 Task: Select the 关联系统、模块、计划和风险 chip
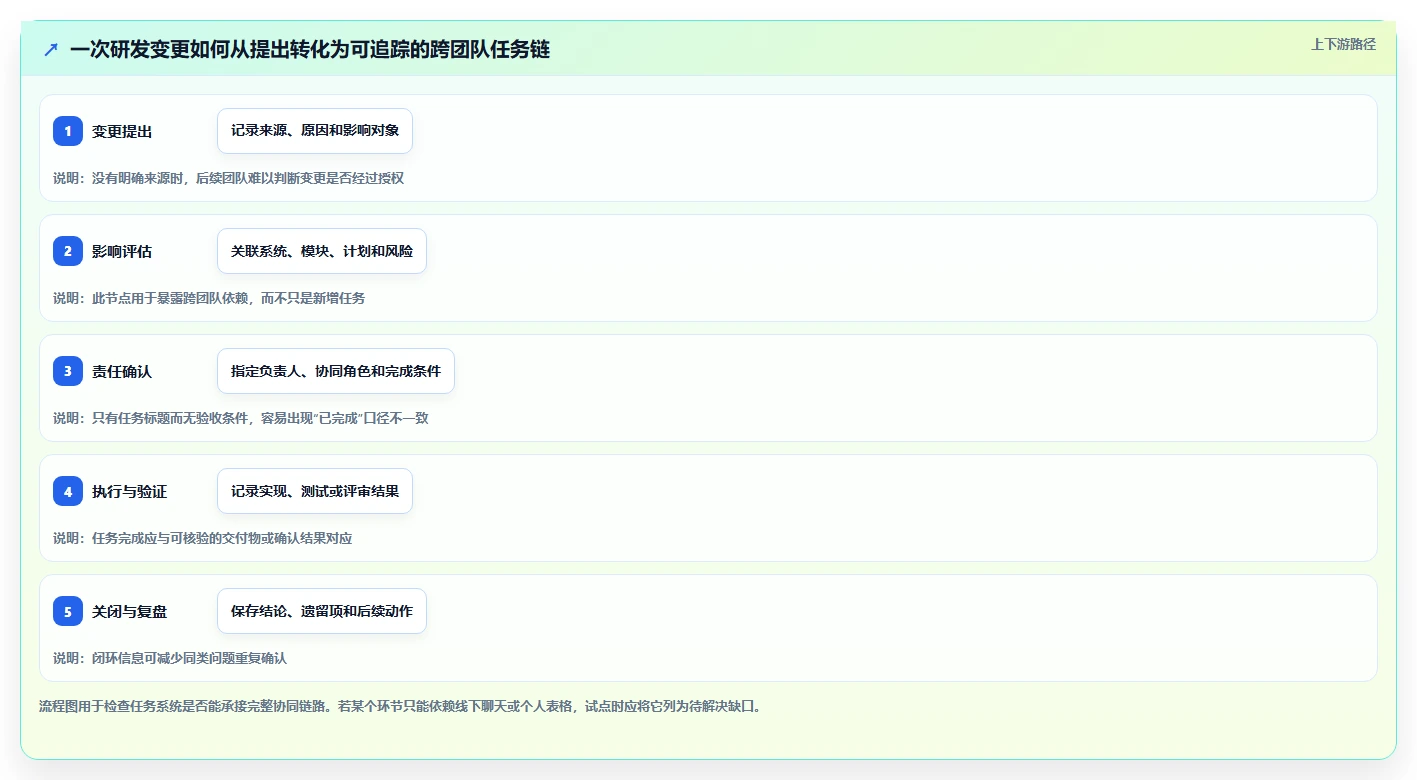click(322, 251)
